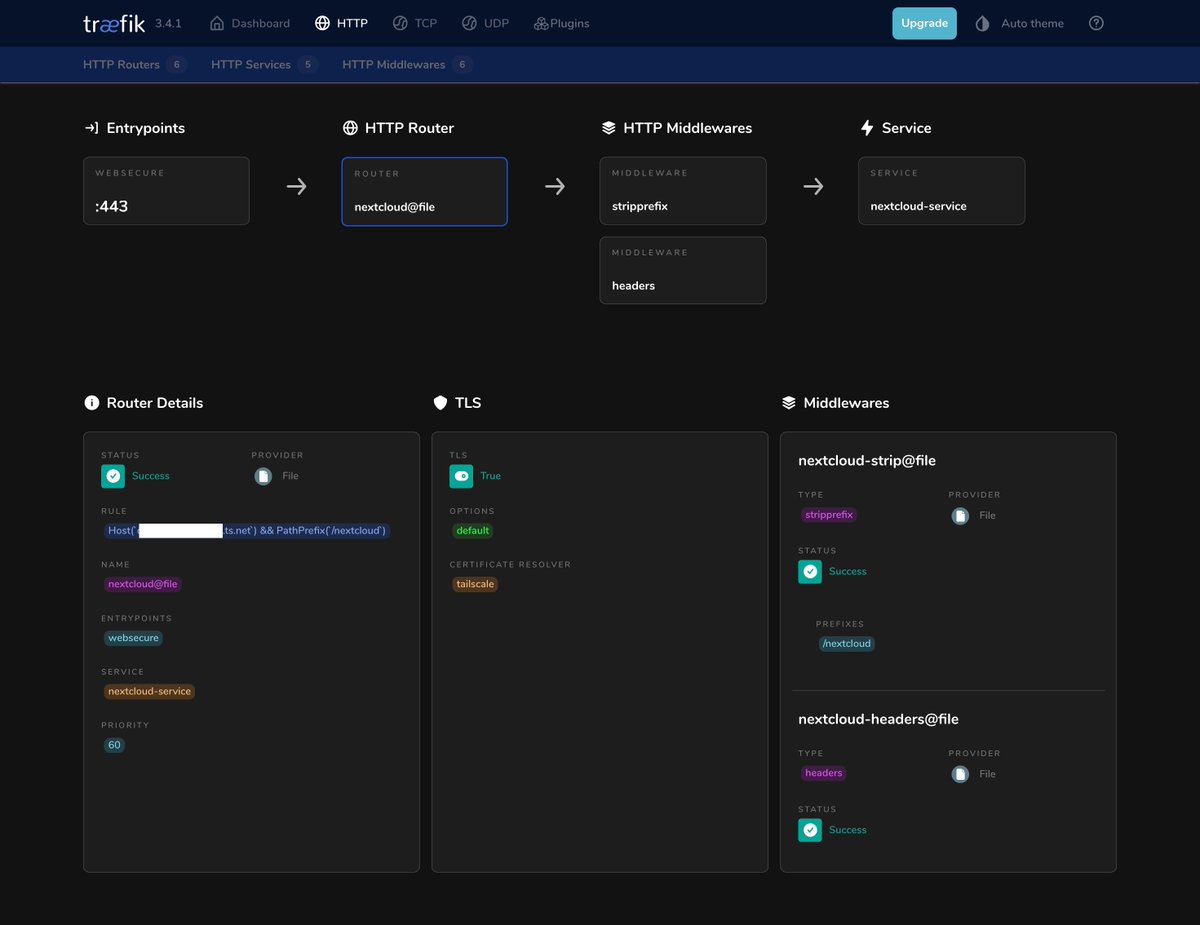Open the help question mark icon
Screen dimensions: 1200x925
1096,23
